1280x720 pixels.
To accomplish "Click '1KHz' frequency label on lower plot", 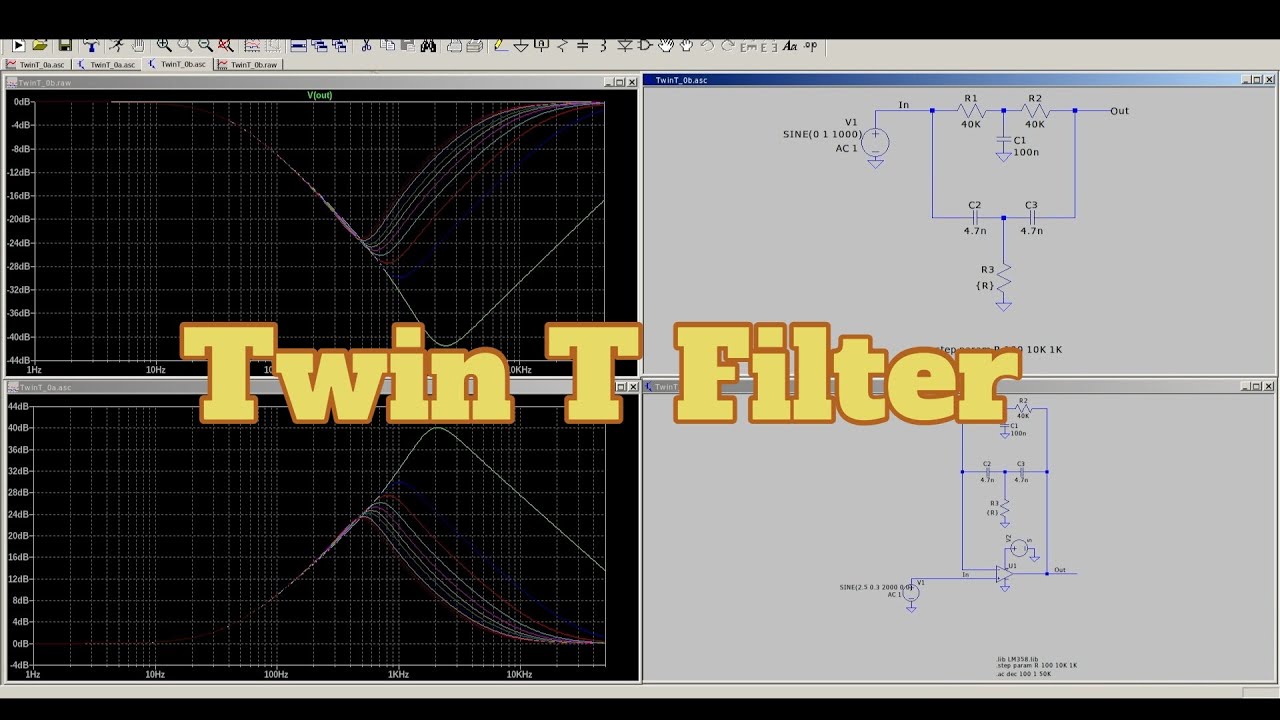I will pyautogui.click(x=398, y=674).
